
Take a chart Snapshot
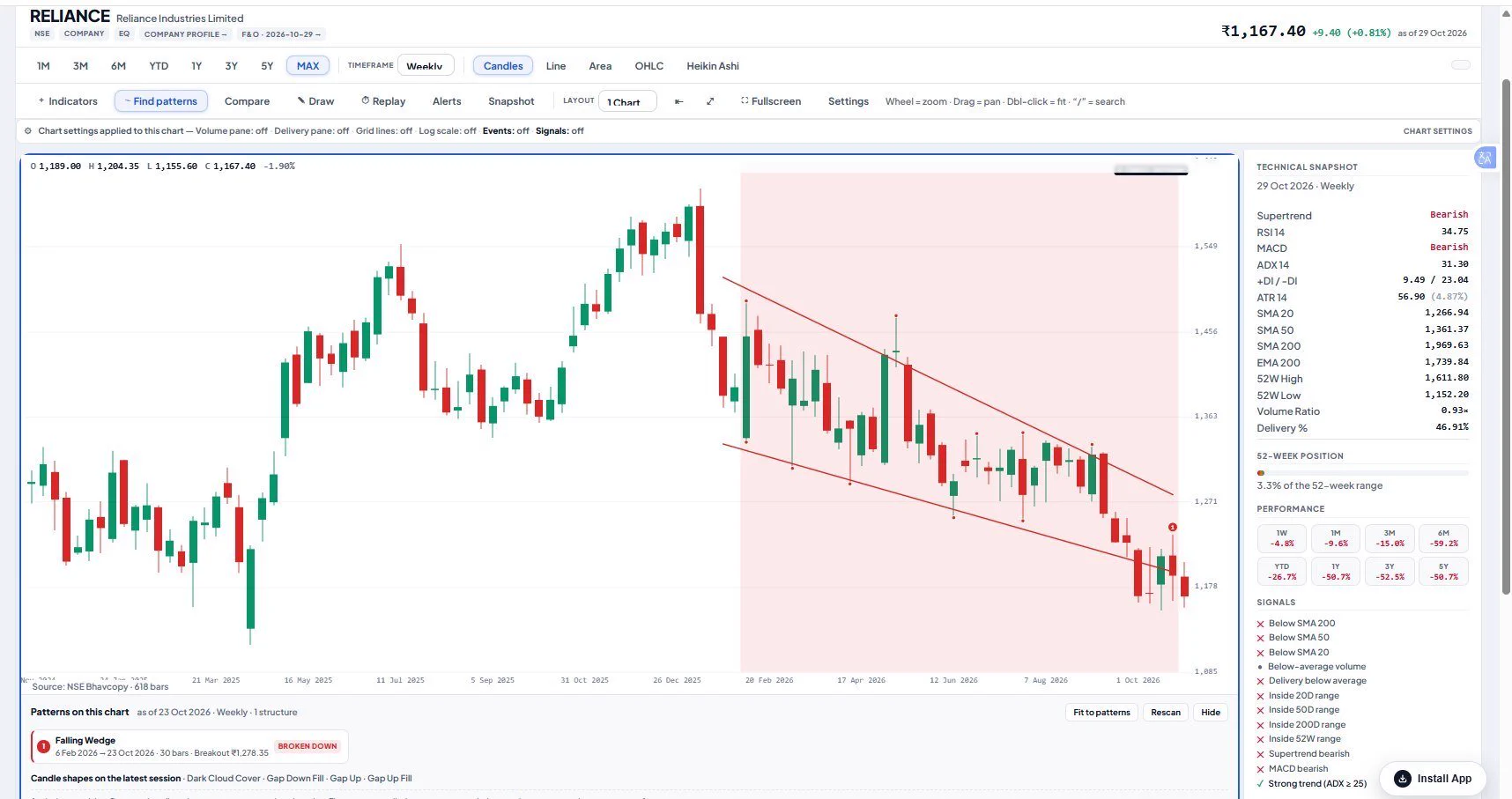pyautogui.click(x=511, y=101)
